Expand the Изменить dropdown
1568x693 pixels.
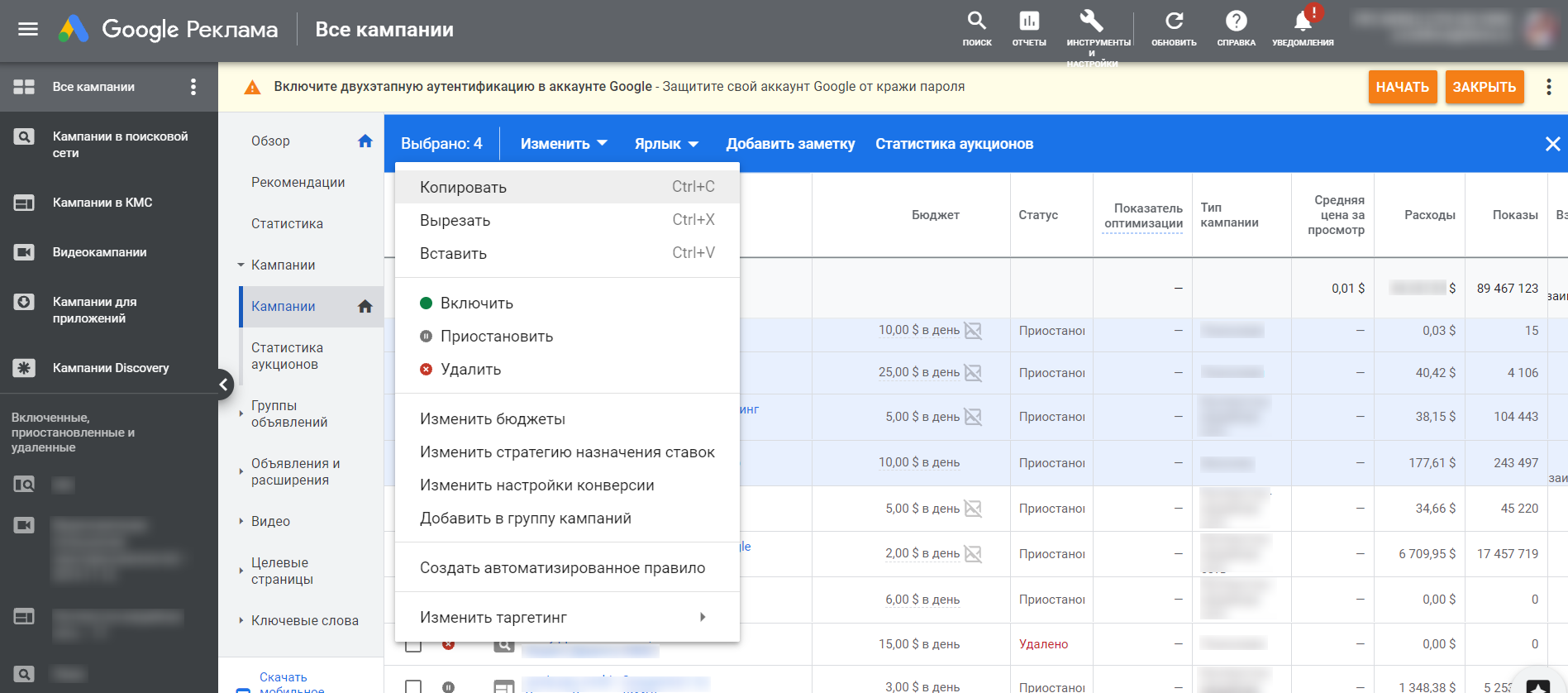pos(563,144)
